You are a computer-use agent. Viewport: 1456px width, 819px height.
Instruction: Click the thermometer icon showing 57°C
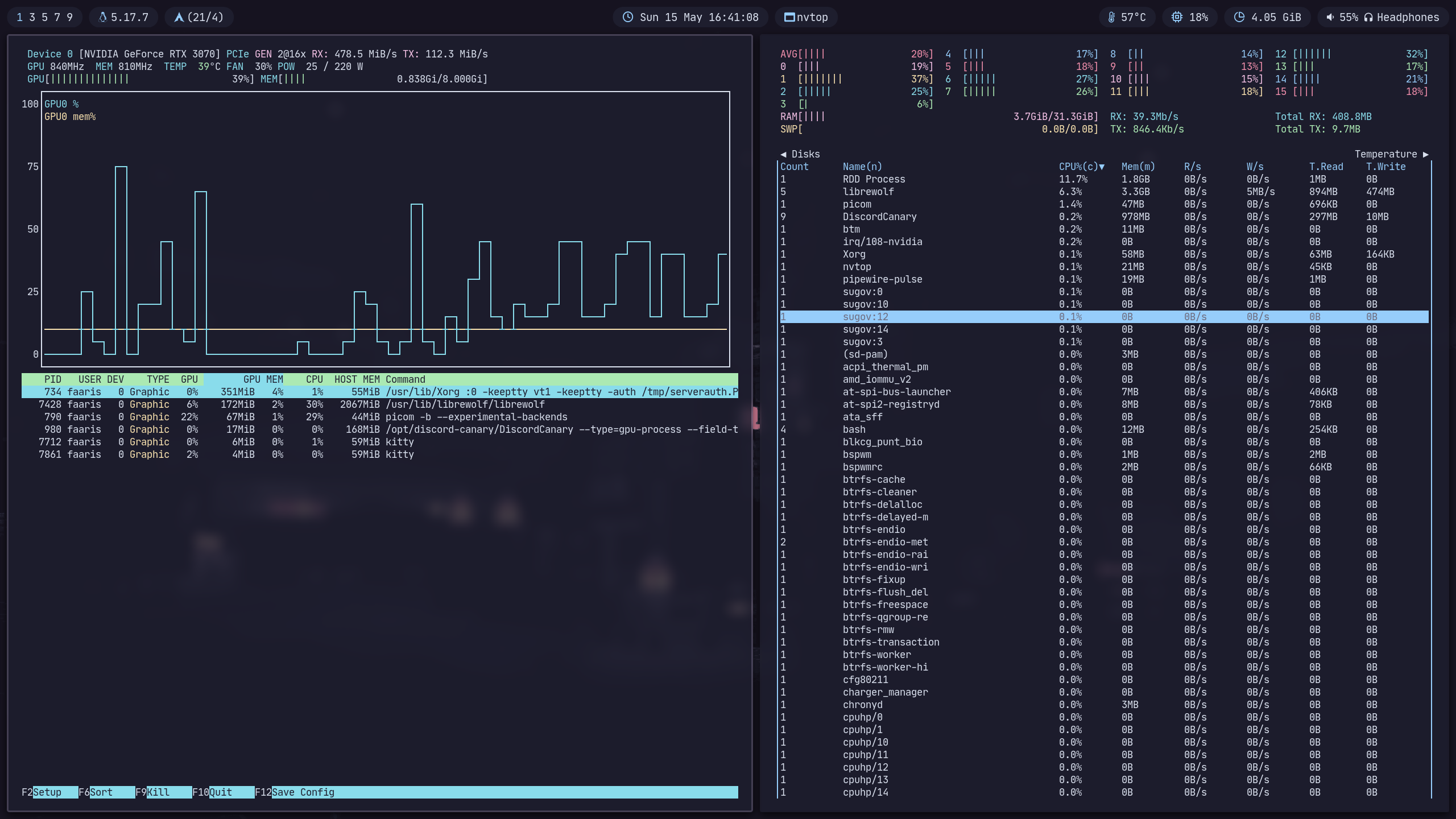(x=1112, y=17)
